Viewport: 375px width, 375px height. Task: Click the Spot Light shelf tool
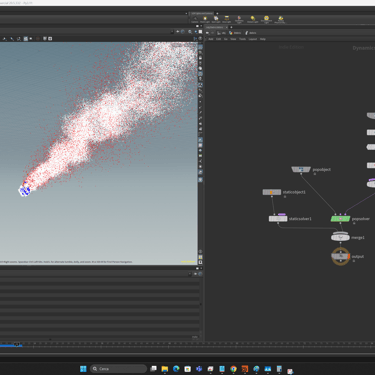tap(216, 20)
